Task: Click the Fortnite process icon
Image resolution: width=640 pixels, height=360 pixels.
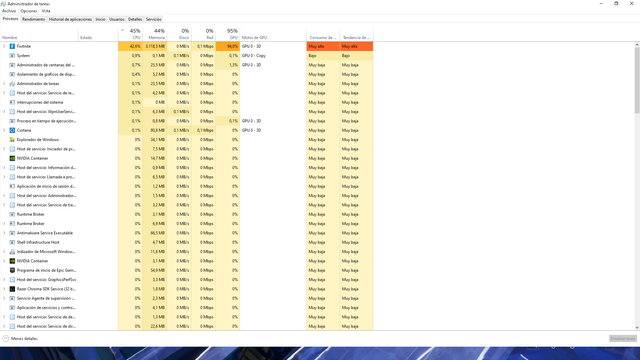Action: point(12,46)
